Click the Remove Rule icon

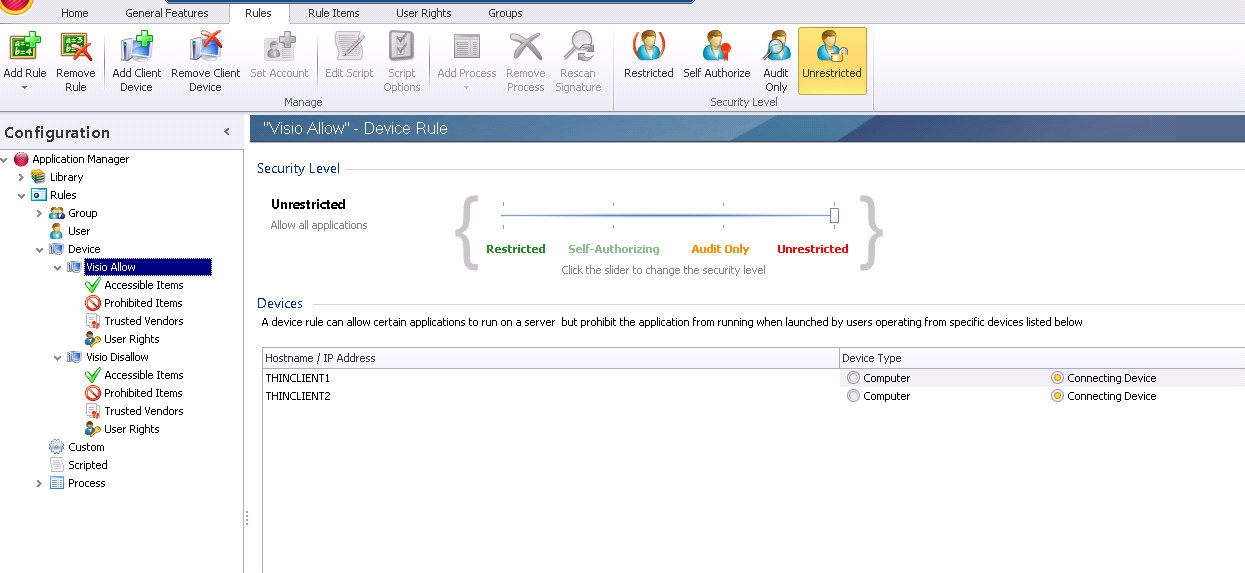(76, 49)
